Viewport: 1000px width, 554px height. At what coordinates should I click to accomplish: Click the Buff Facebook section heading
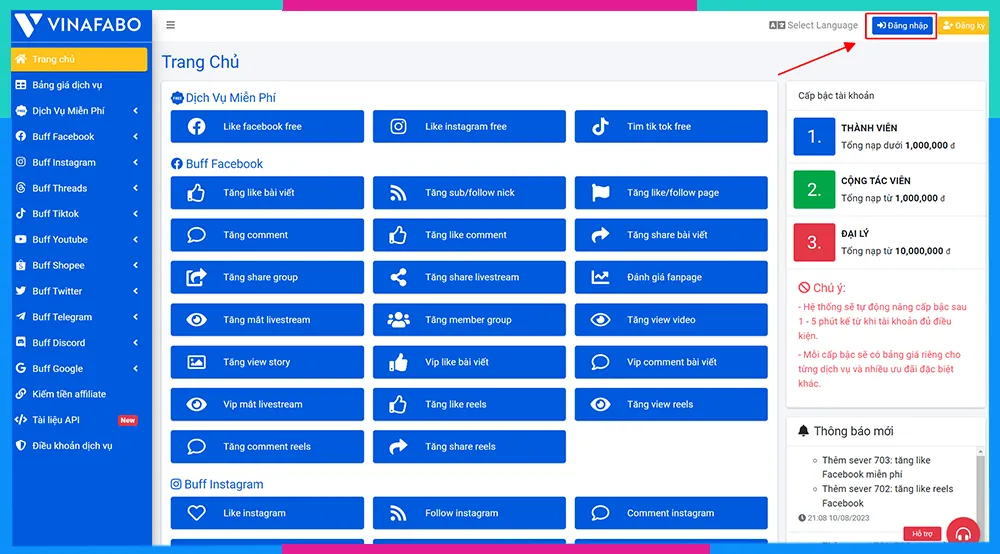coord(217,164)
